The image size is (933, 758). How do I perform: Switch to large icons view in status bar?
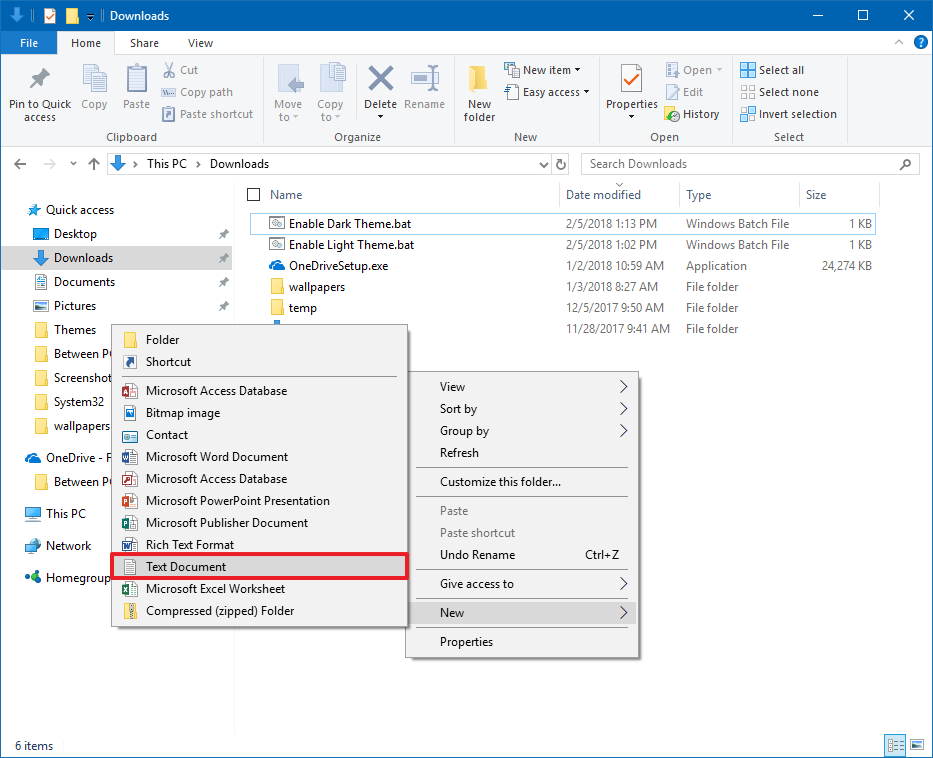pyautogui.click(x=917, y=745)
